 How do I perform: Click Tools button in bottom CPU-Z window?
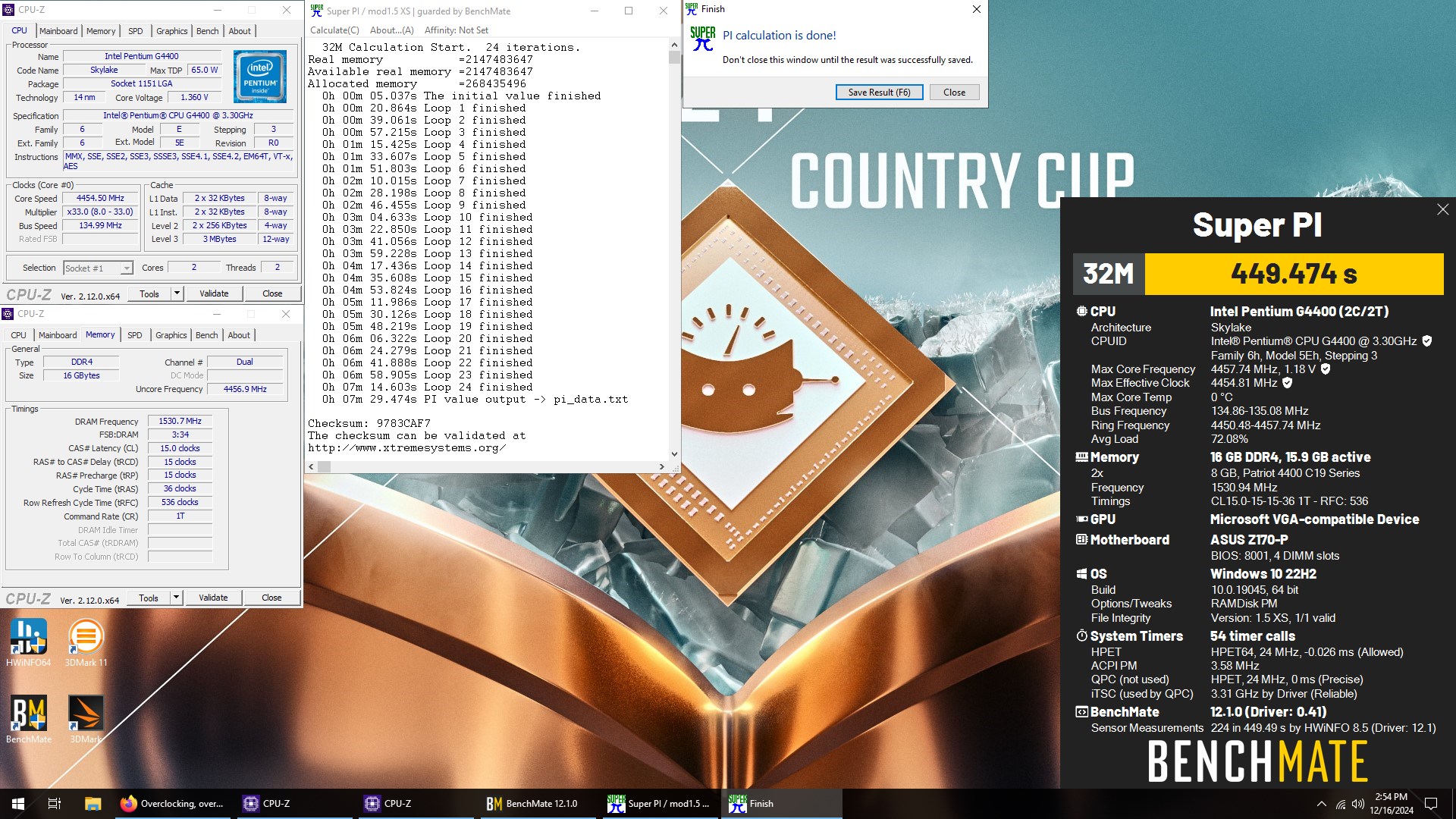(149, 598)
